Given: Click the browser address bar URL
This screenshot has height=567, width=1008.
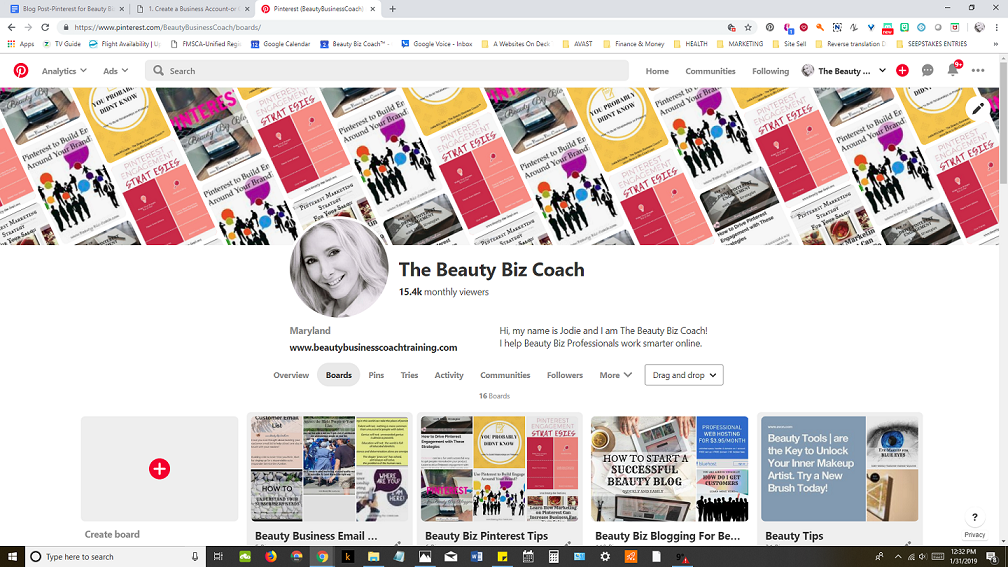Looking at the screenshot, I should click(x=167, y=28).
